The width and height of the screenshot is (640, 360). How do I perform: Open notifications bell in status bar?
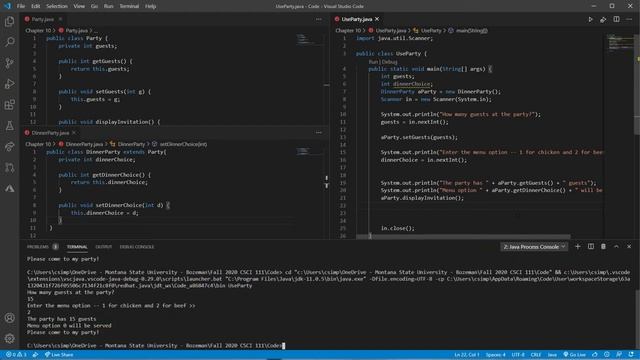(631, 355)
